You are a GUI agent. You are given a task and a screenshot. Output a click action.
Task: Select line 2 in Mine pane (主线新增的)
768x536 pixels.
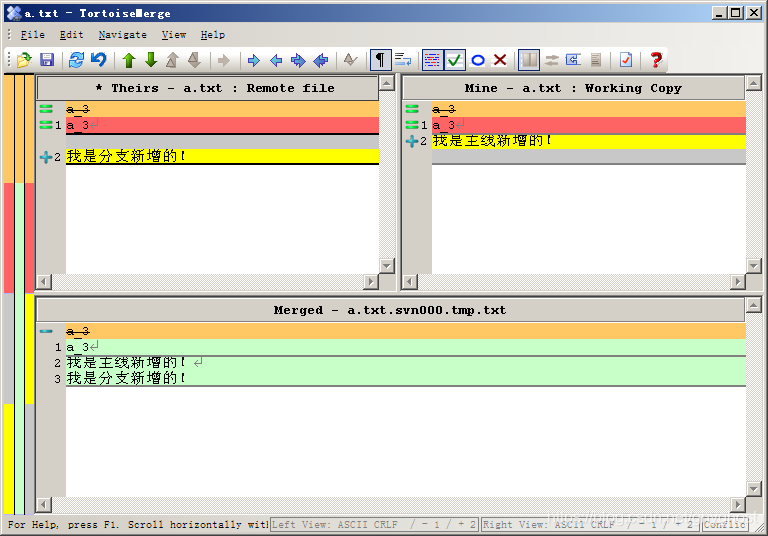[589, 141]
